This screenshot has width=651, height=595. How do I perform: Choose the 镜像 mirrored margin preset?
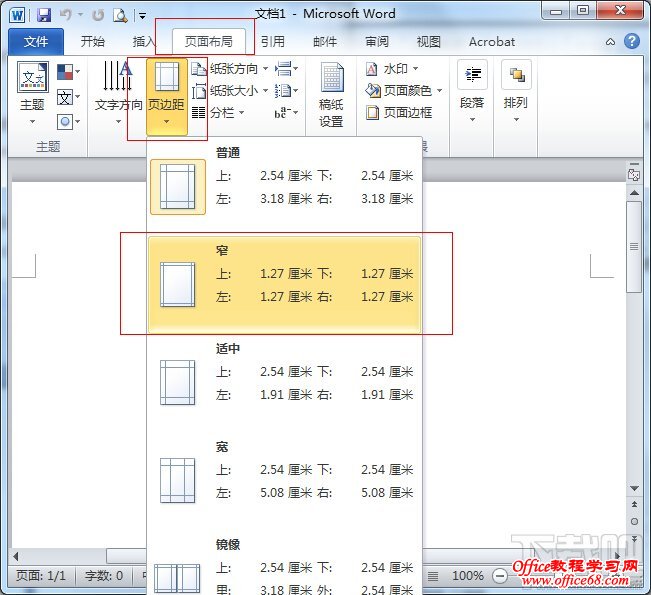point(284,565)
